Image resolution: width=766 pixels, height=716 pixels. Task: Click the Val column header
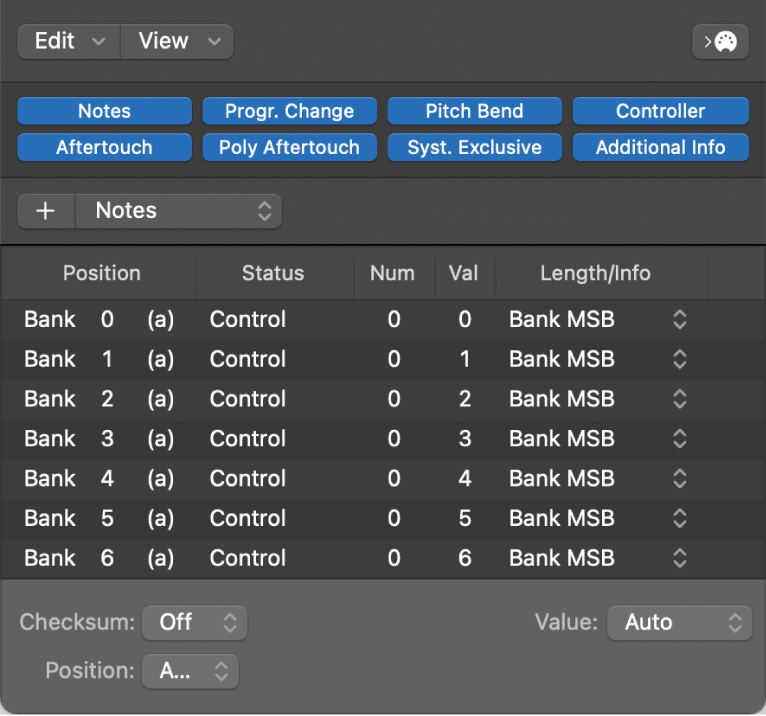[x=464, y=274]
